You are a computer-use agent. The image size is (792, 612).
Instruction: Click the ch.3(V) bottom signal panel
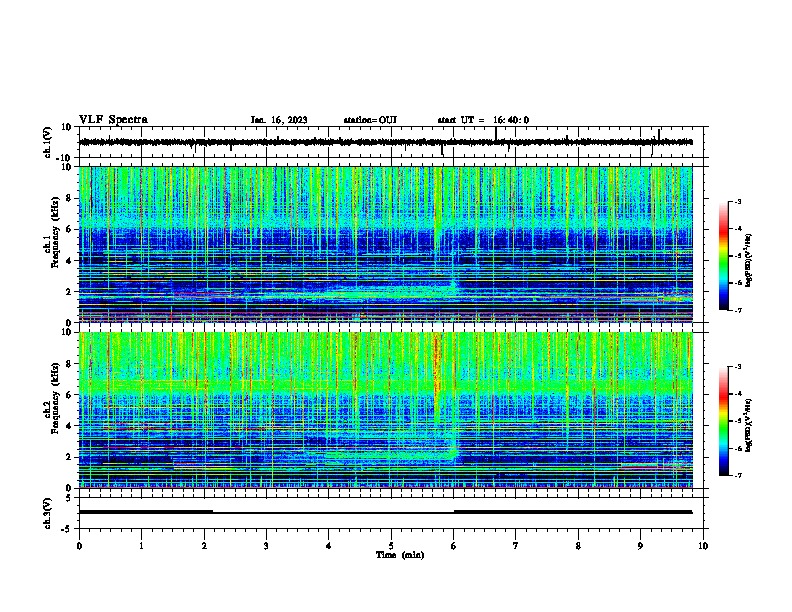391,513
